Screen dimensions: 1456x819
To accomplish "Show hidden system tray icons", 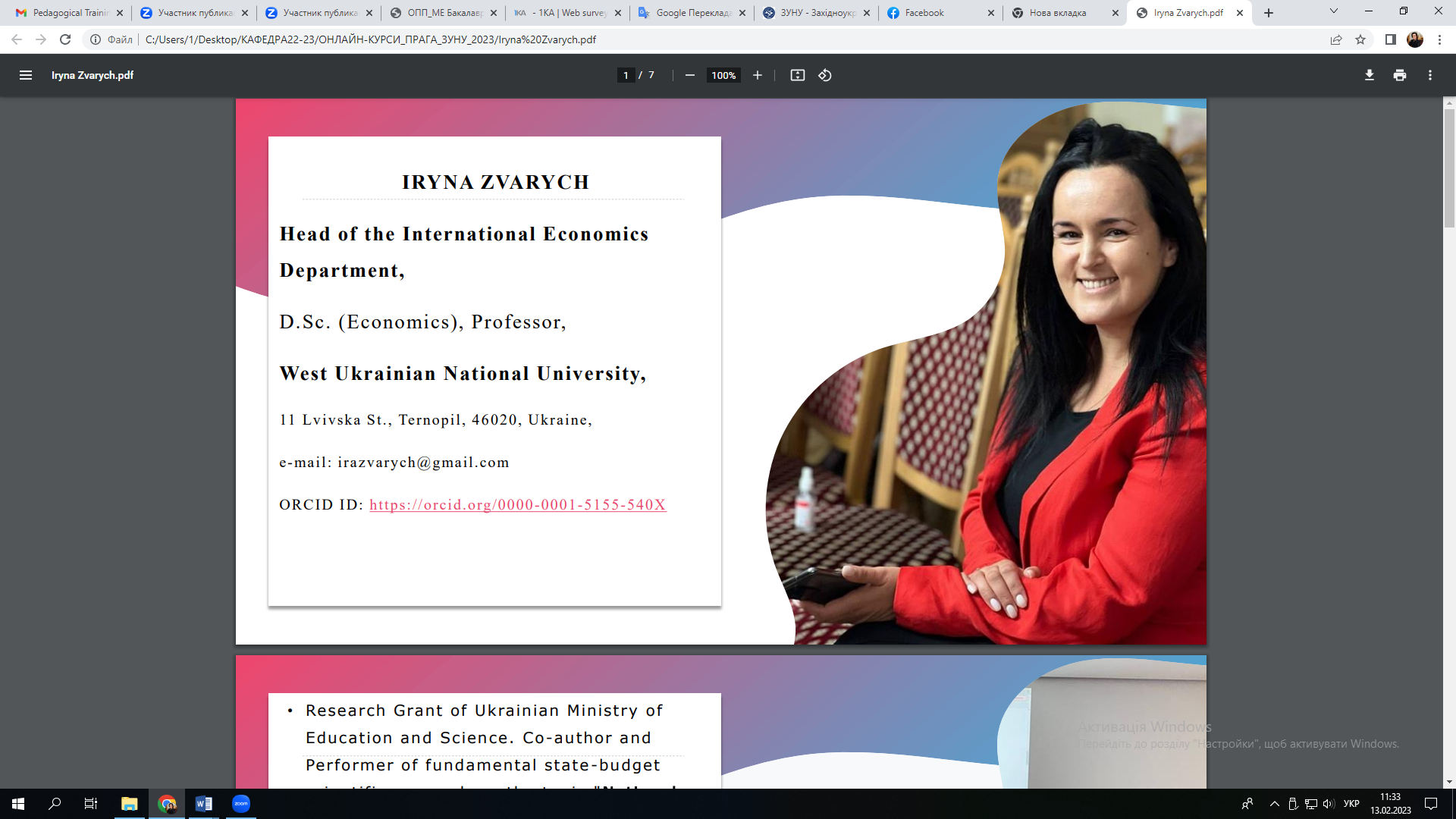I will pyautogui.click(x=1274, y=804).
